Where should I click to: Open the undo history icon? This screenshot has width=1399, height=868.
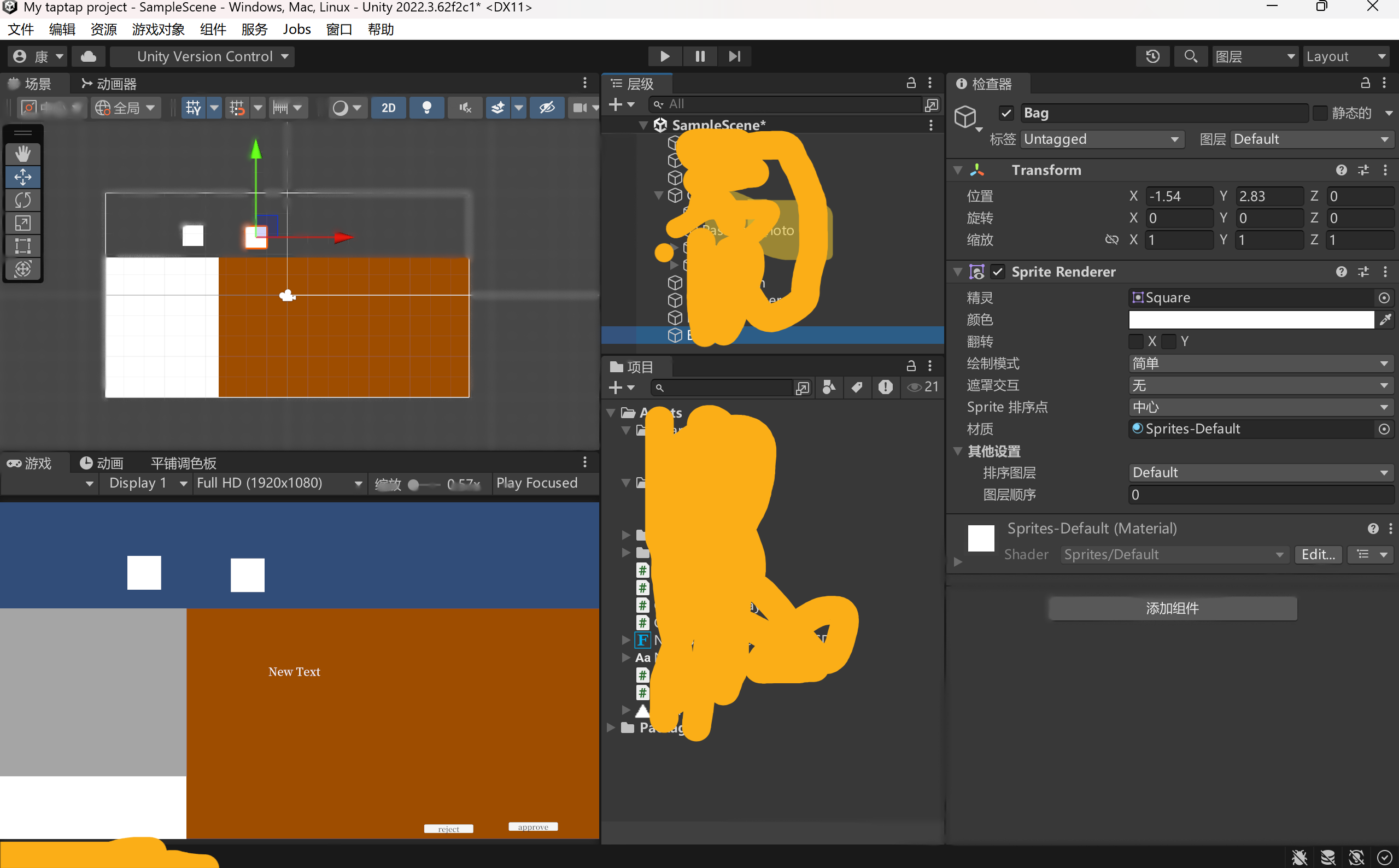1152,56
